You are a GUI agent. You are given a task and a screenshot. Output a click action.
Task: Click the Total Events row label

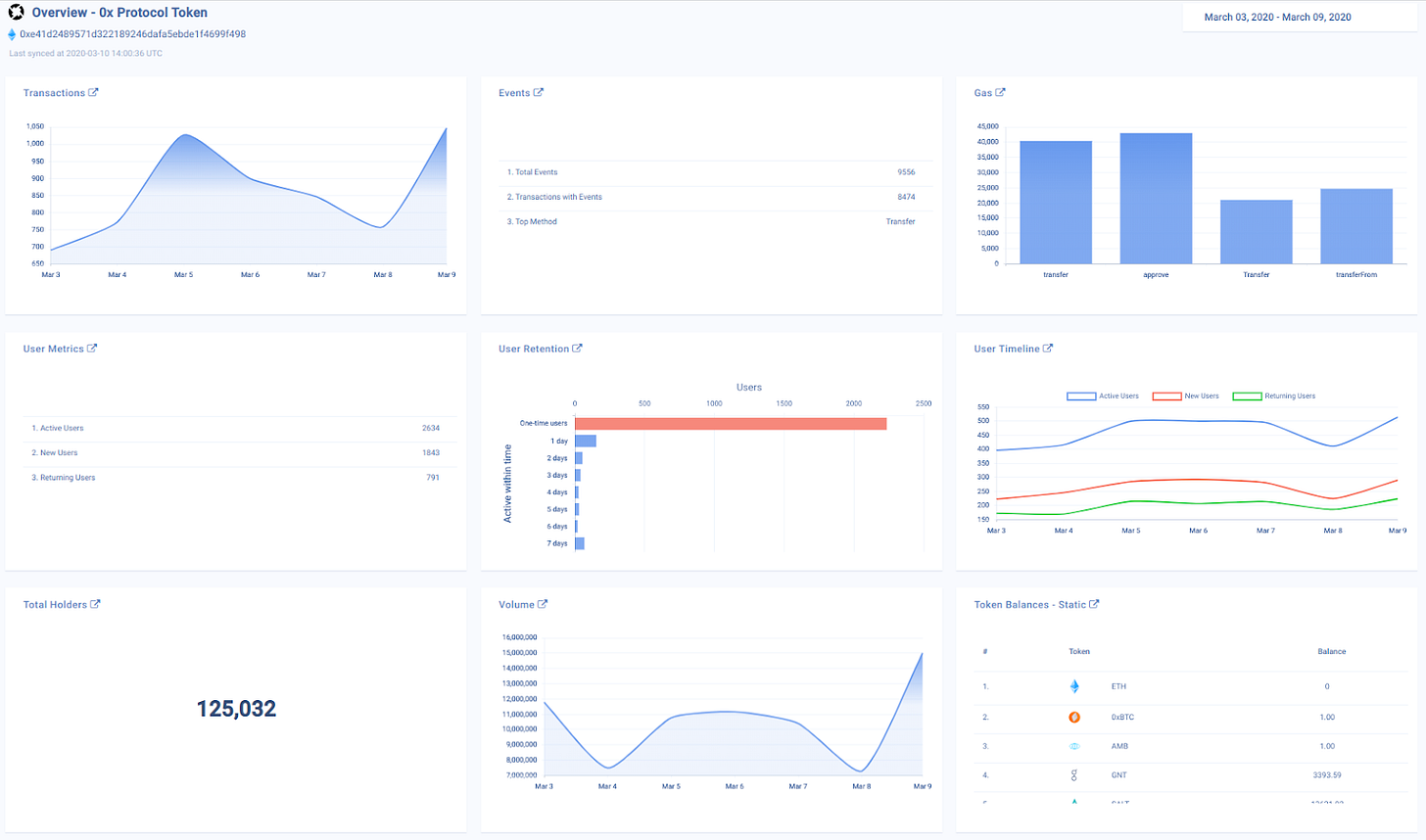(532, 172)
